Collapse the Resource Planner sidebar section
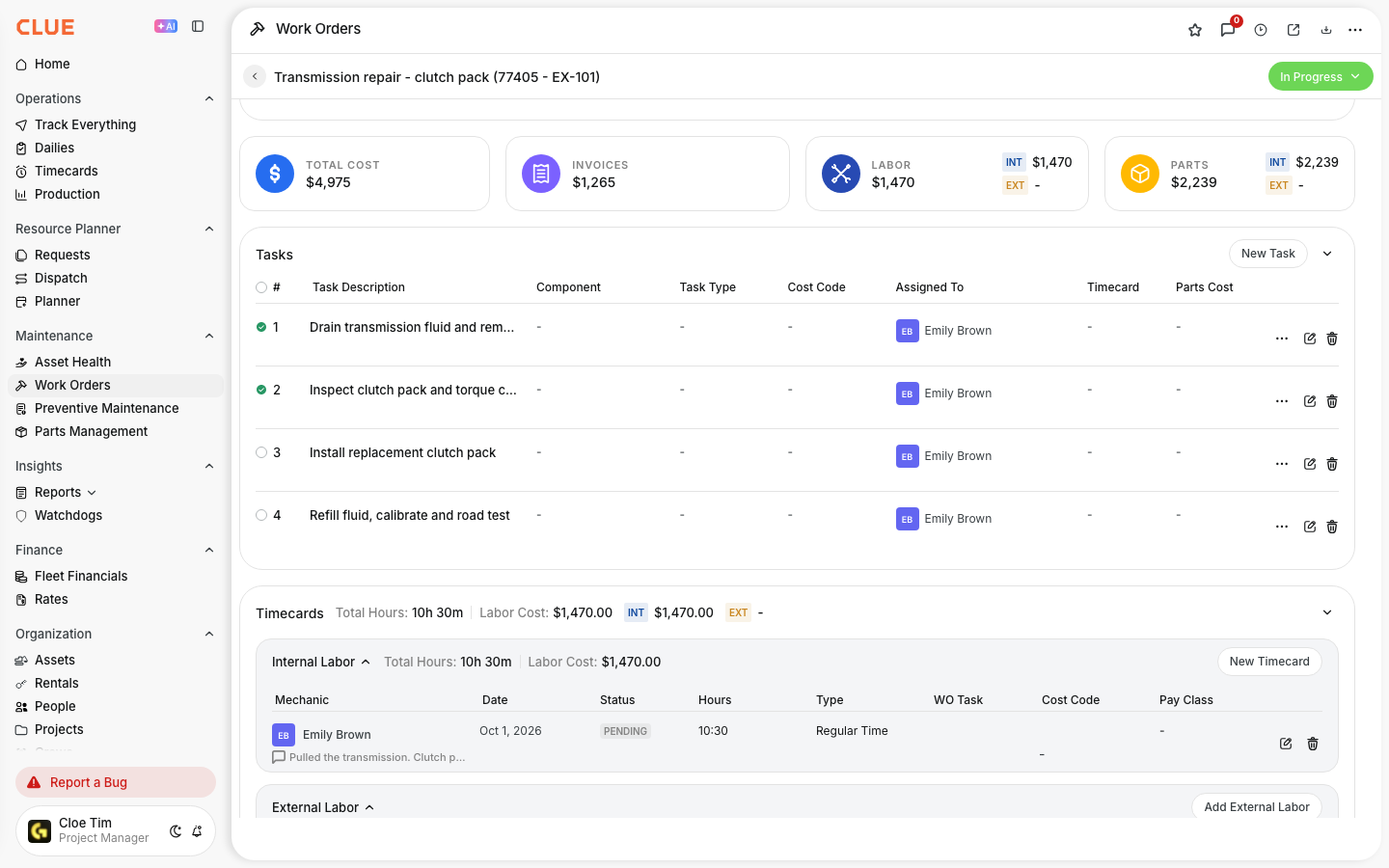The image size is (1389, 868). tap(209, 229)
